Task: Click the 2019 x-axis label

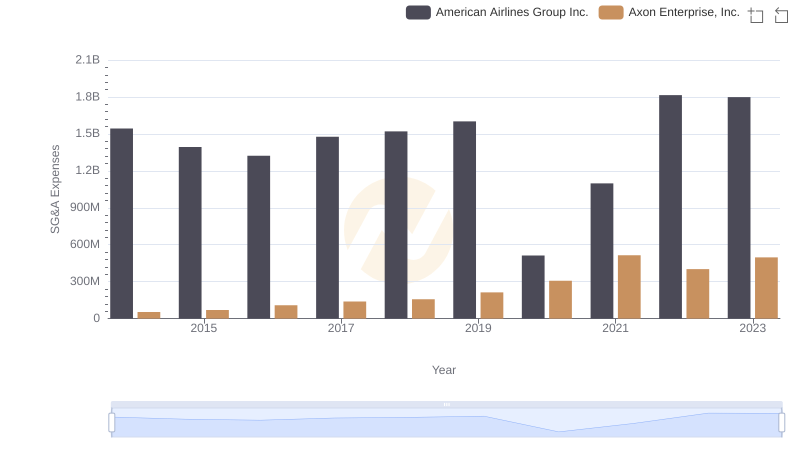Action: pos(478,328)
